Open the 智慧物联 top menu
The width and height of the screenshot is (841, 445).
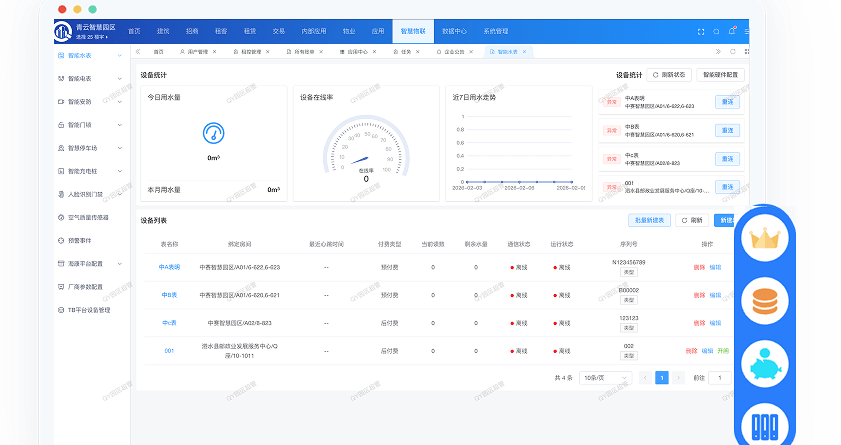(413, 31)
